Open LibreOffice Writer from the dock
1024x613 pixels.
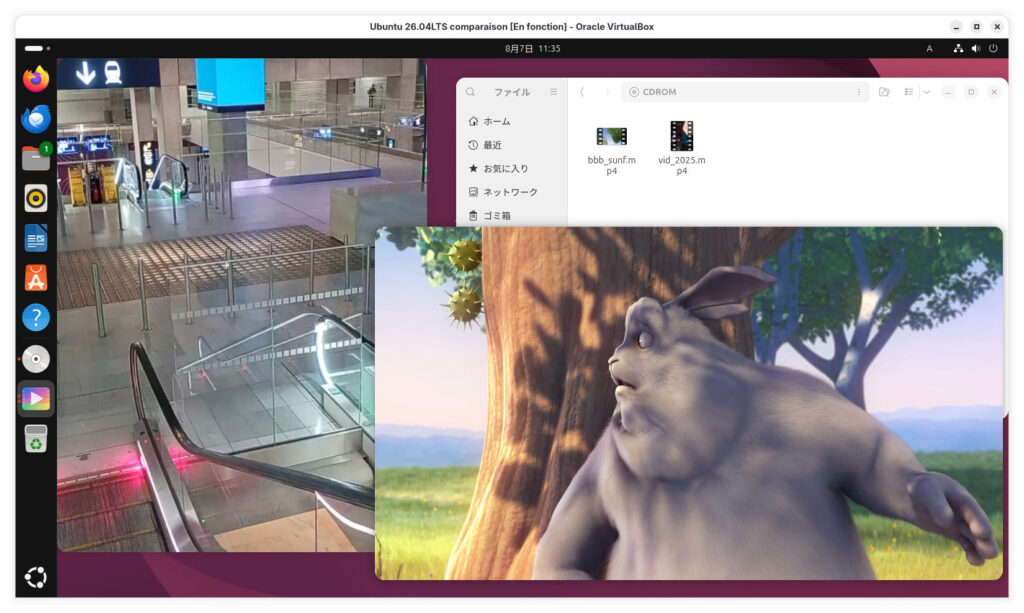36,238
